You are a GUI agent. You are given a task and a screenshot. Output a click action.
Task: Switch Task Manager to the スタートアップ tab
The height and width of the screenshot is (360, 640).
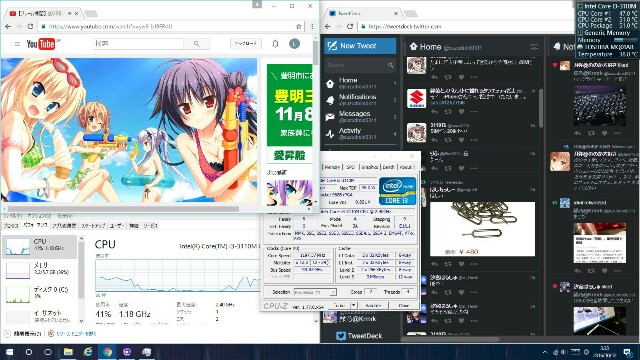pyautogui.click(x=93, y=225)
